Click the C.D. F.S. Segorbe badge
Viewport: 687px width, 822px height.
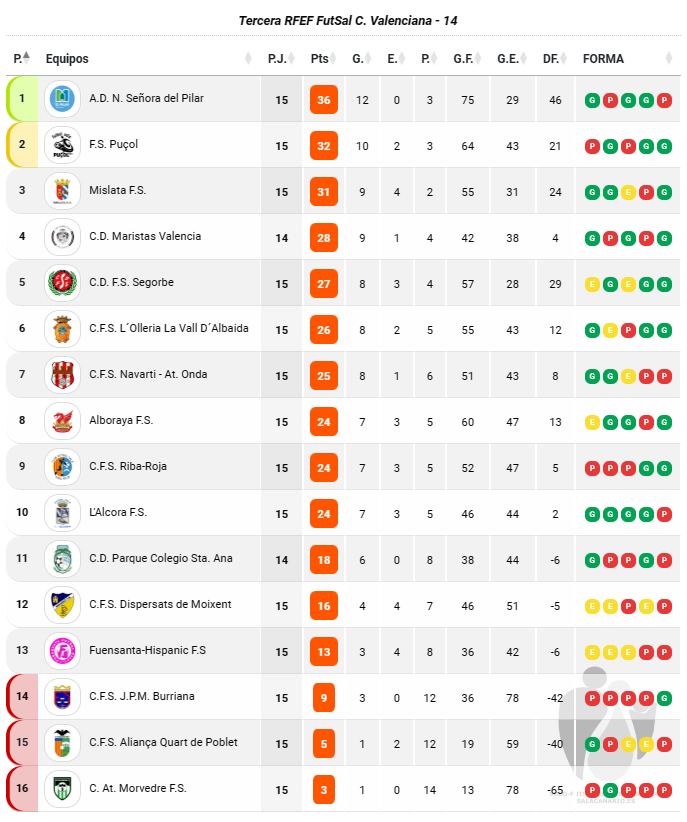(x=62, y=283)
